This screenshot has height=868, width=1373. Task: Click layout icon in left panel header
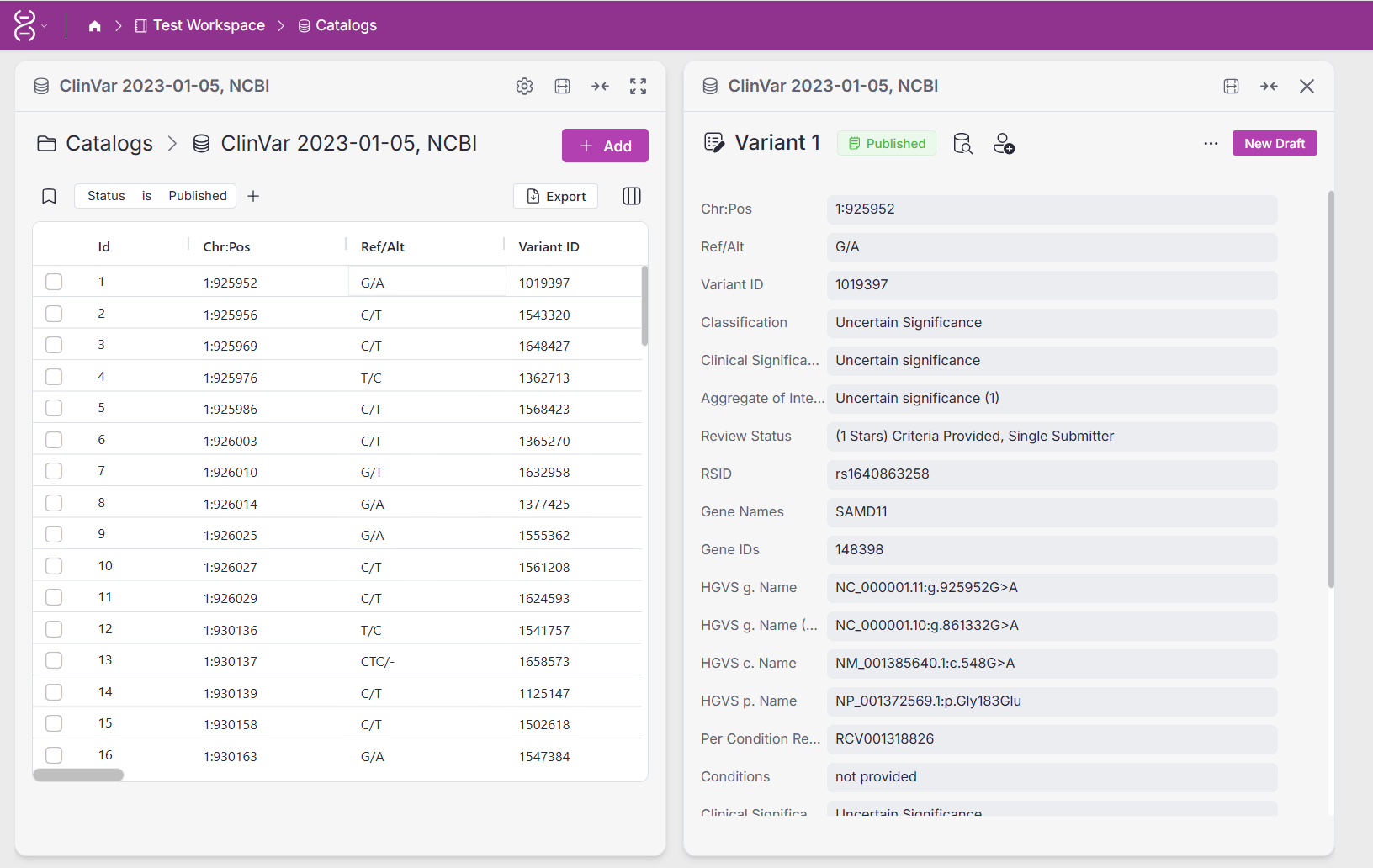563,86
